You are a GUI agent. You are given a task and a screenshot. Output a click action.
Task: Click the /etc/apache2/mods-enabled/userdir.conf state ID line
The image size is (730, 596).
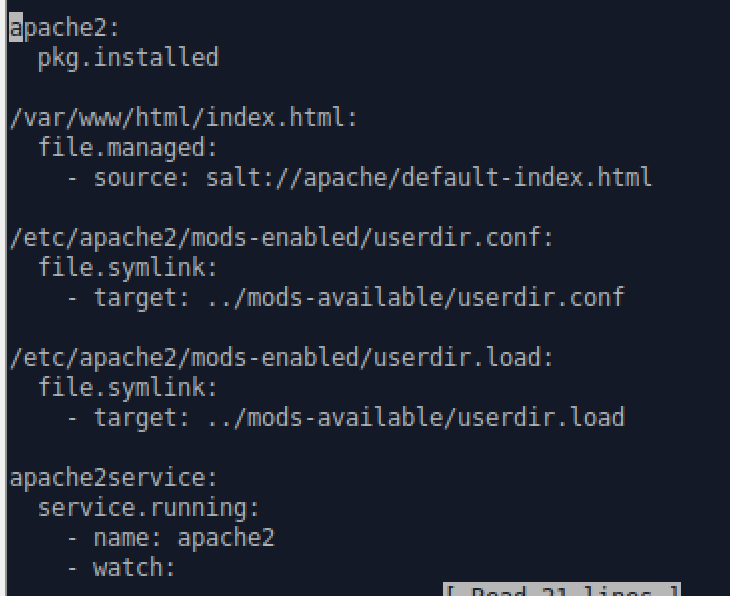[281, 238]
